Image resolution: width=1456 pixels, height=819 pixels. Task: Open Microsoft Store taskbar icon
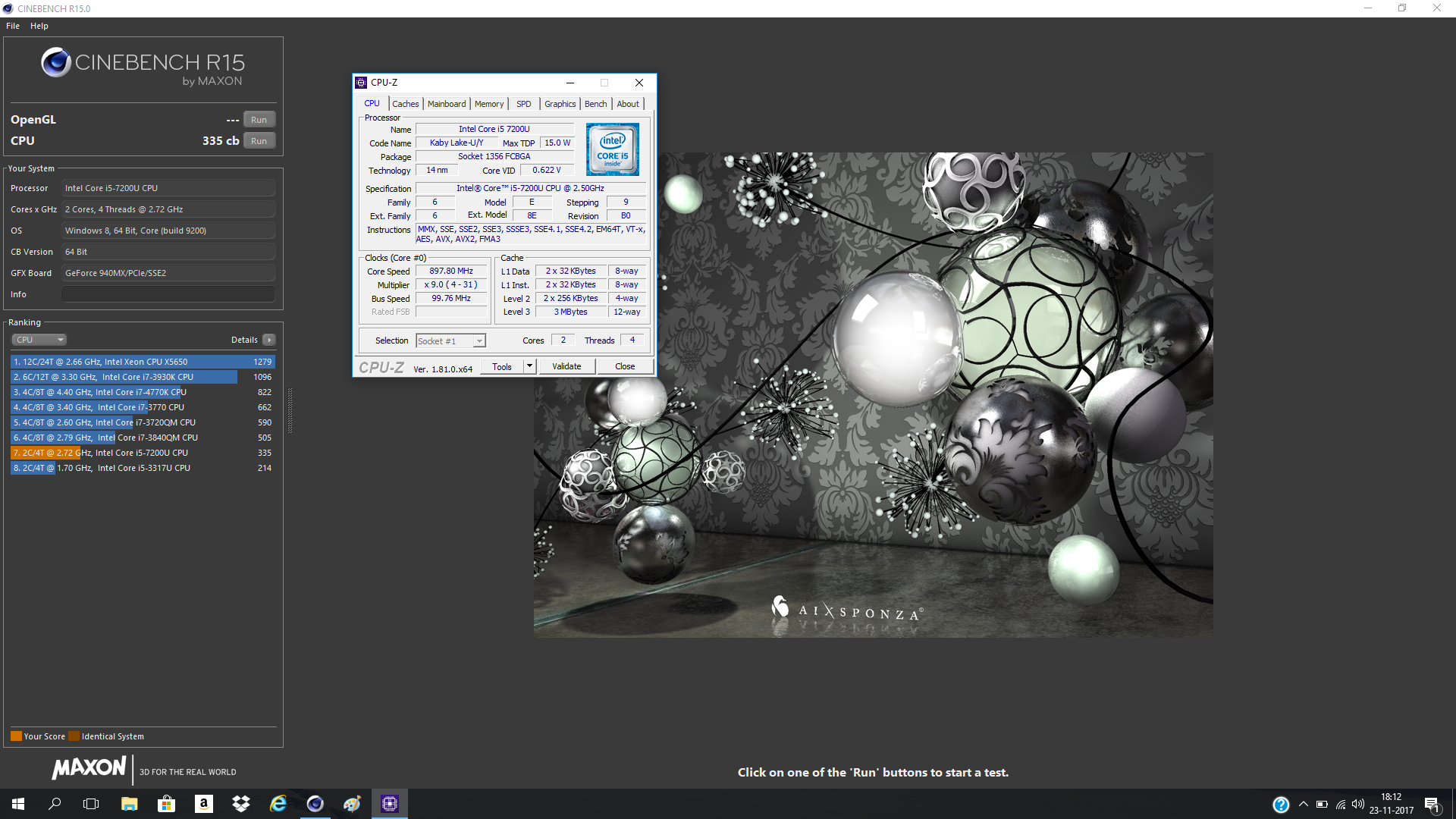(x=166, y=804)
